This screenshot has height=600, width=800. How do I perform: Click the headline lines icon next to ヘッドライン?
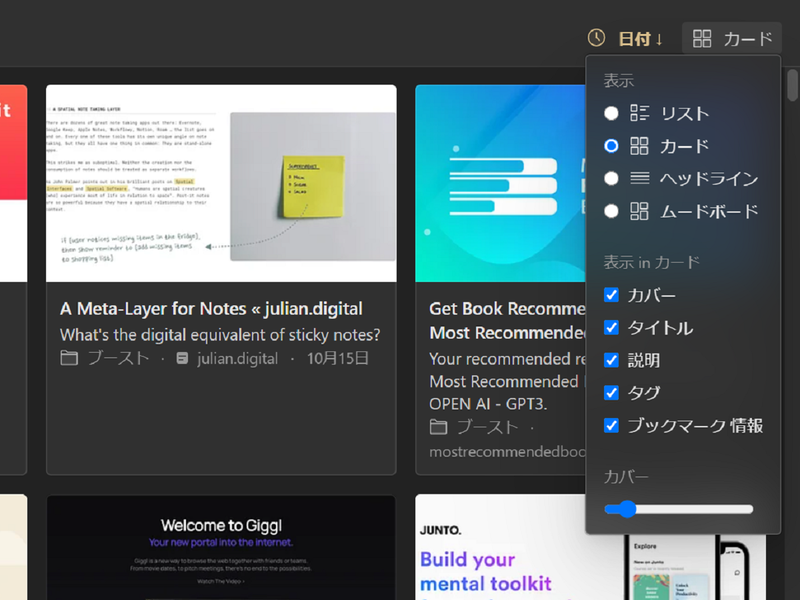click(x=640, y=179)
